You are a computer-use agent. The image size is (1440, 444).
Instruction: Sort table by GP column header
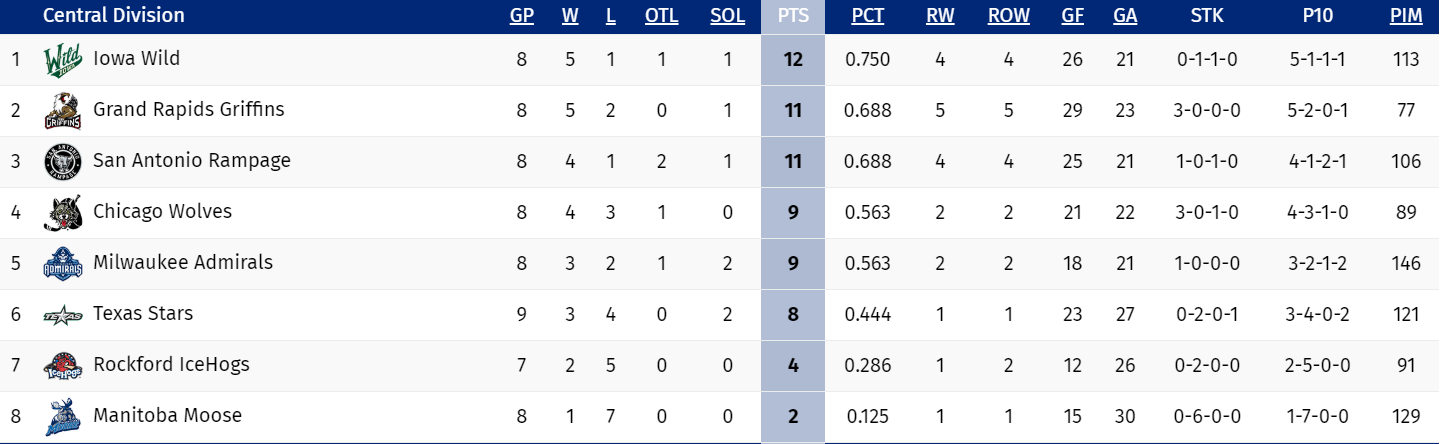click(x=521, y=16)
